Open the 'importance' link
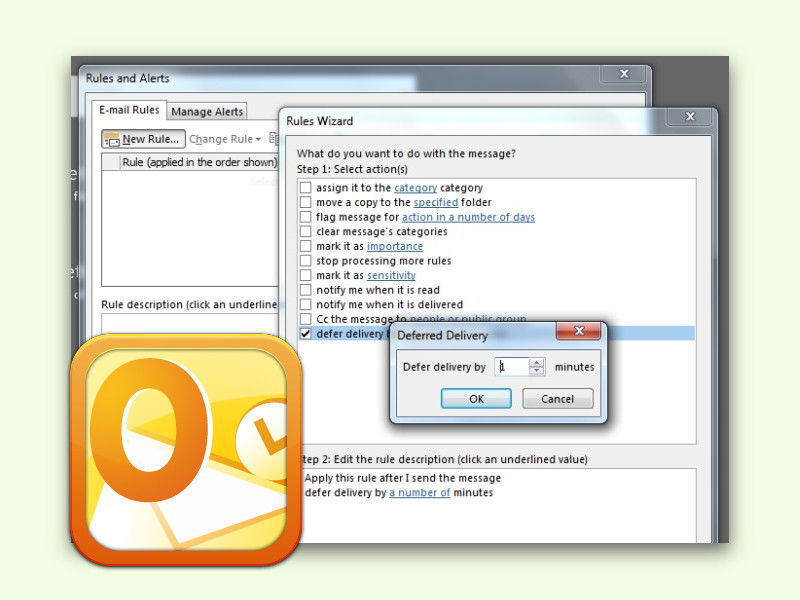 [x=395, y=246]
